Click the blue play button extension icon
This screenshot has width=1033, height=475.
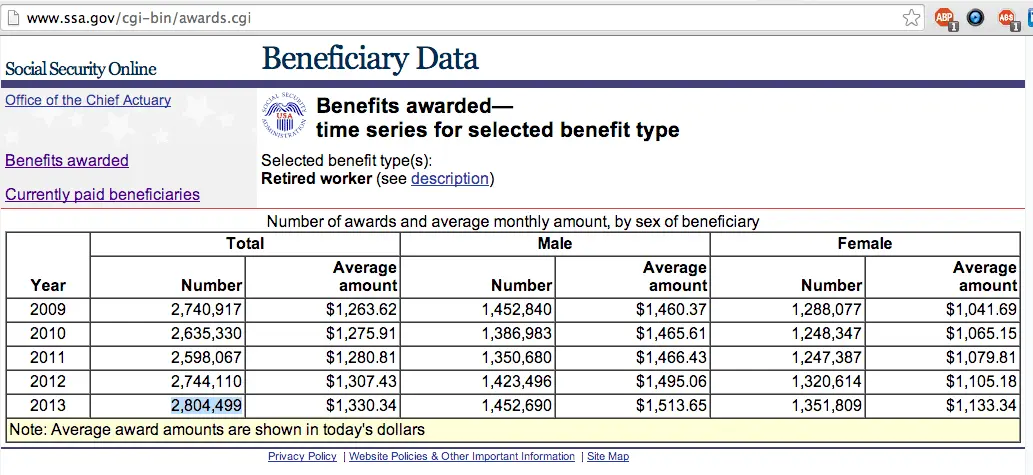[975, 17]
